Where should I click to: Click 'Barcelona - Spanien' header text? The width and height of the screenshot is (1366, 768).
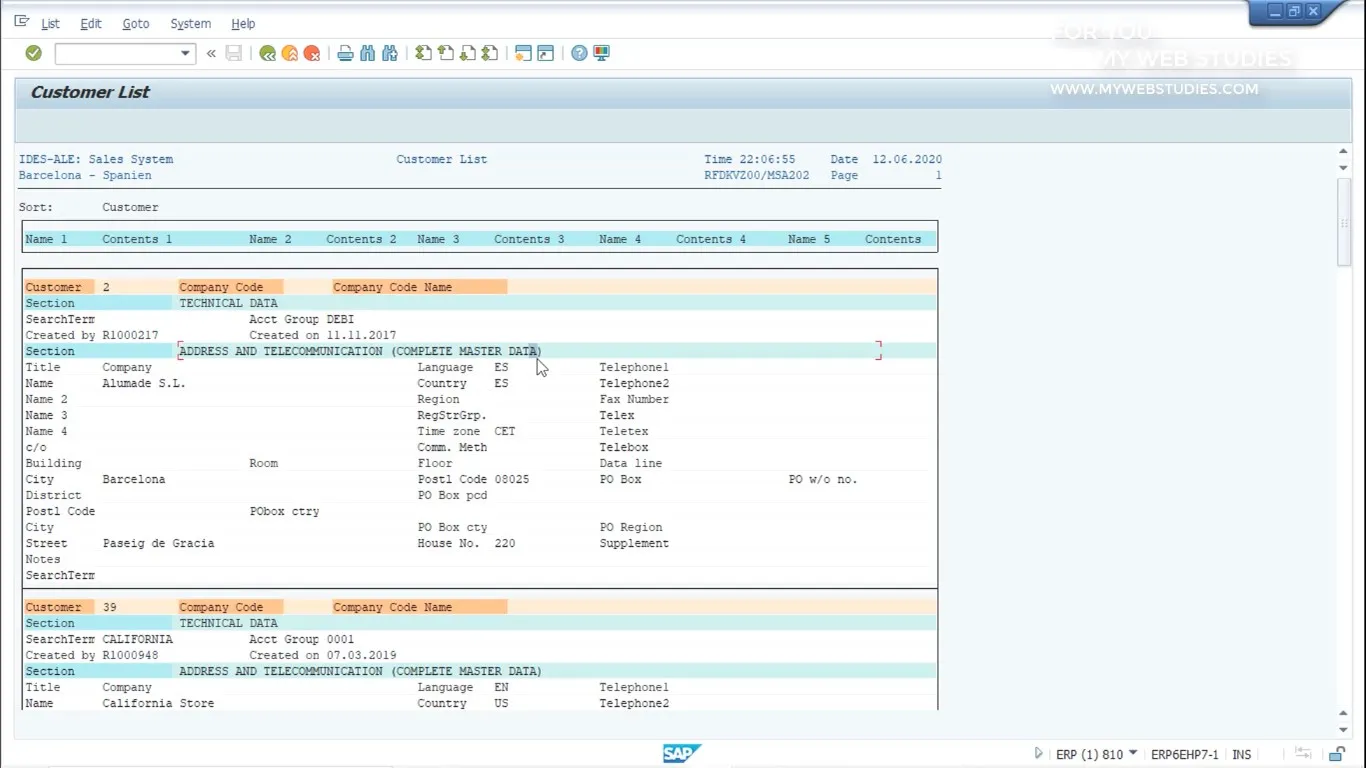click(85, 175)
